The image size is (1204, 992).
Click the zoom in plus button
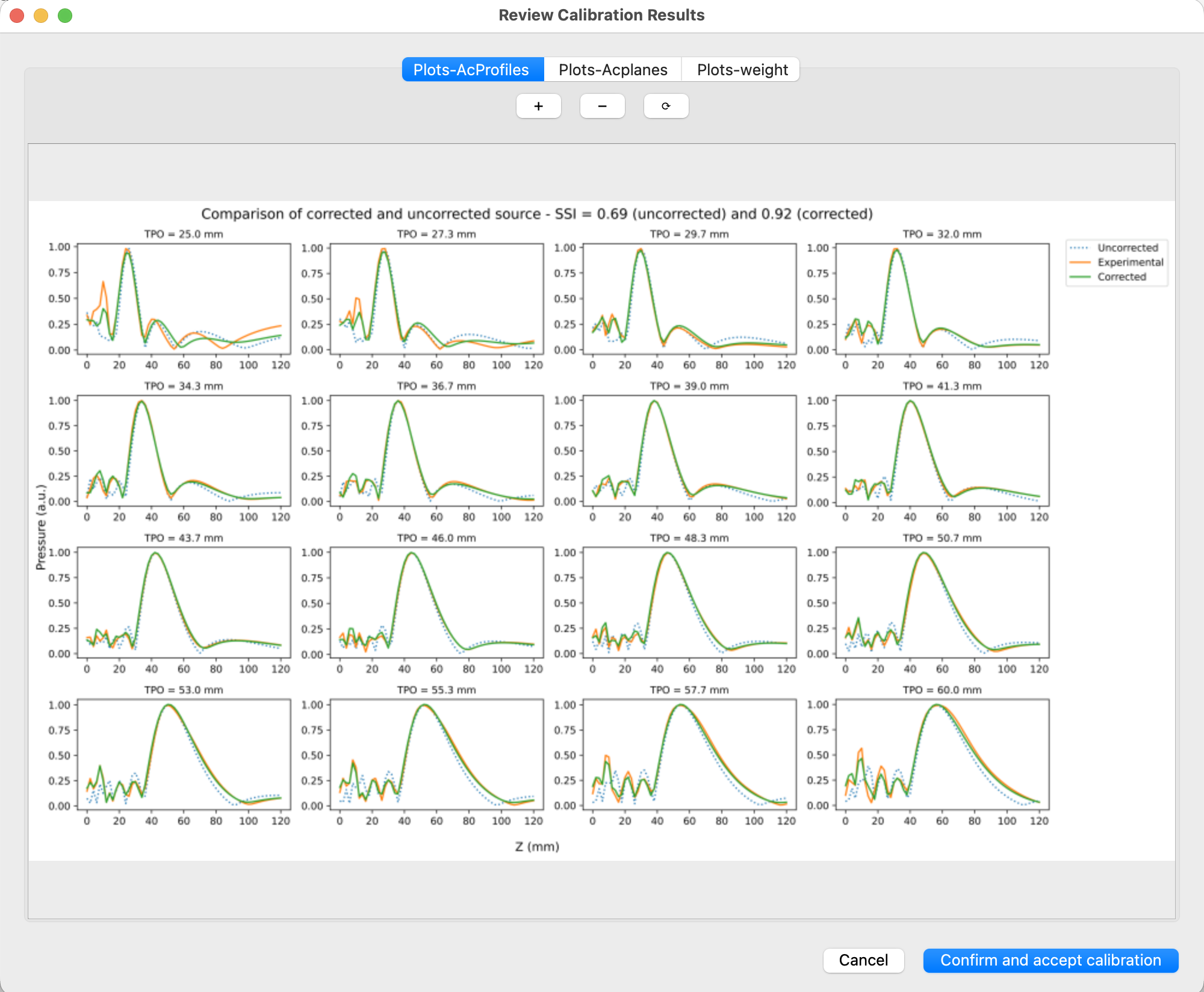pyautogui.click(x=538, y=106)
